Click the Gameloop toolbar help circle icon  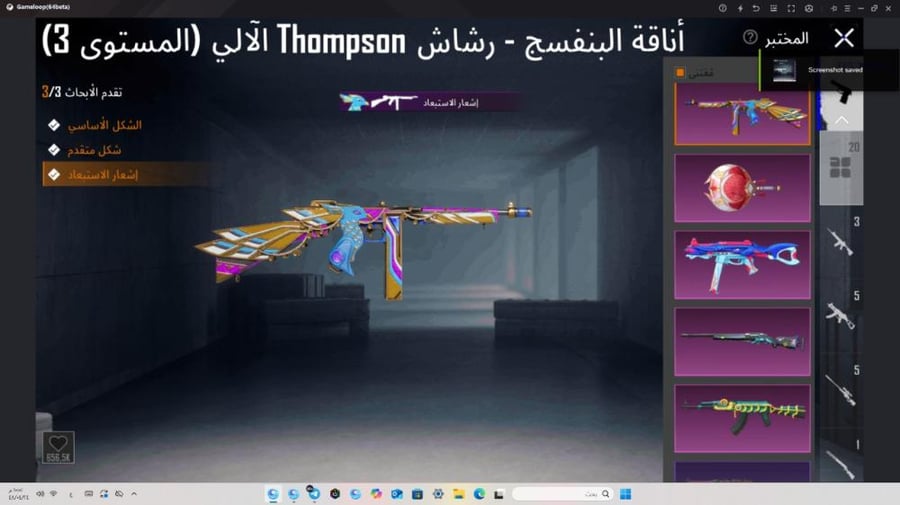(723, 8)
